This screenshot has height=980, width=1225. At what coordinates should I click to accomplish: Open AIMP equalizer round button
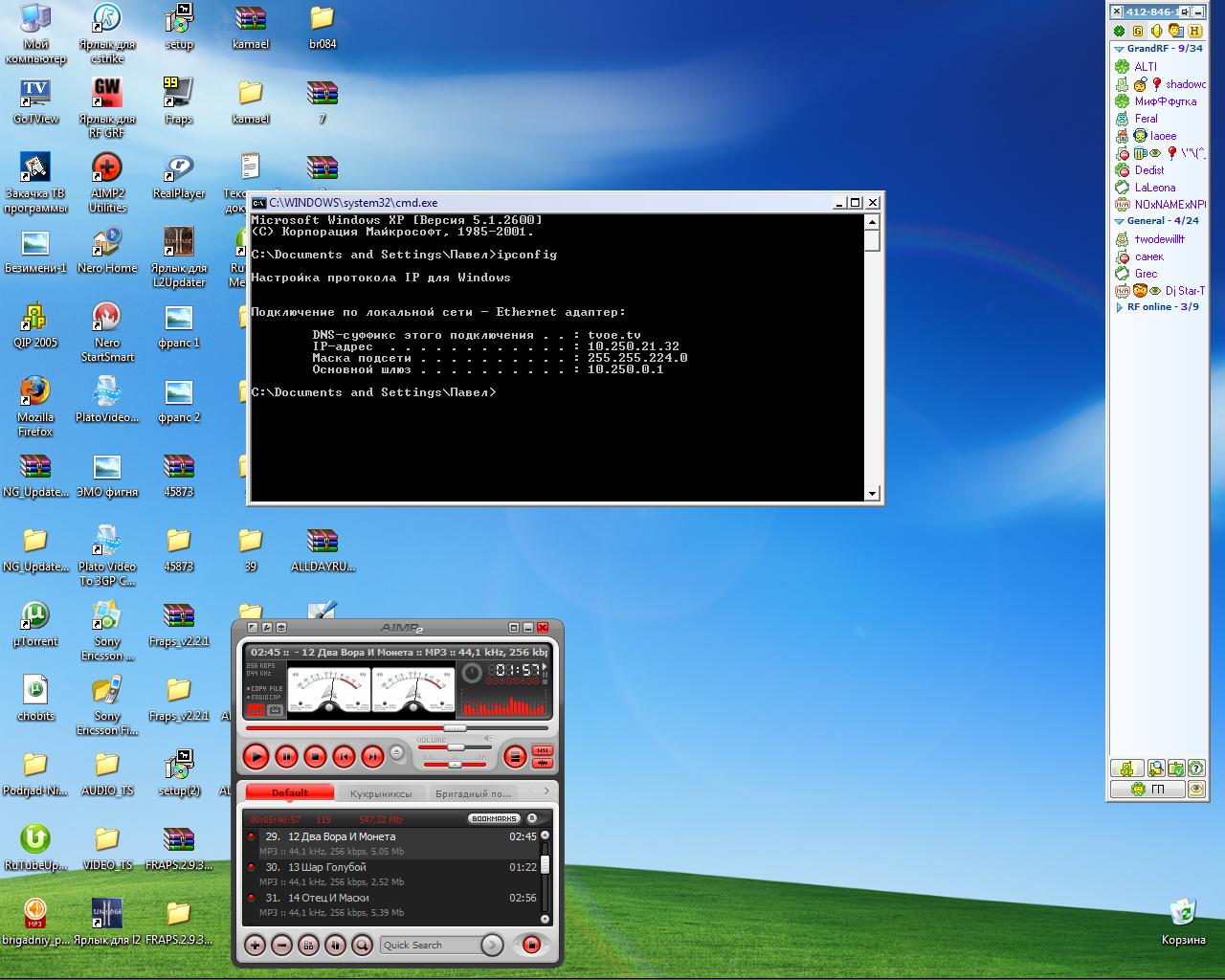pyautogui.click(x=515, y=757)
